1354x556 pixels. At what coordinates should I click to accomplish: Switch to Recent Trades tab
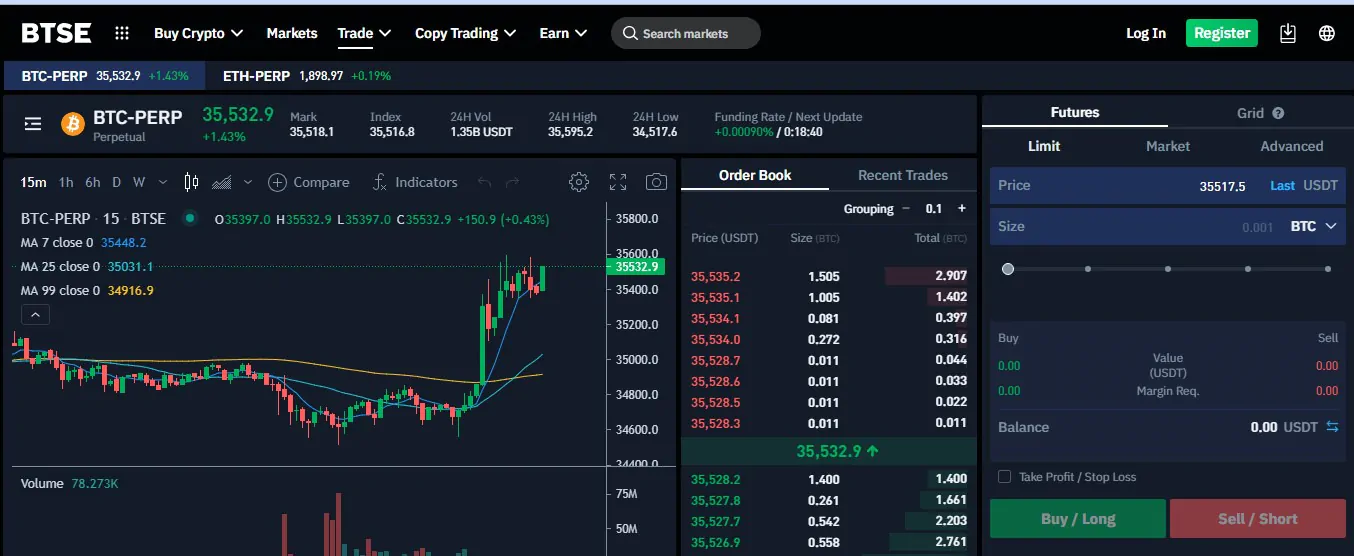coord(903,175)
